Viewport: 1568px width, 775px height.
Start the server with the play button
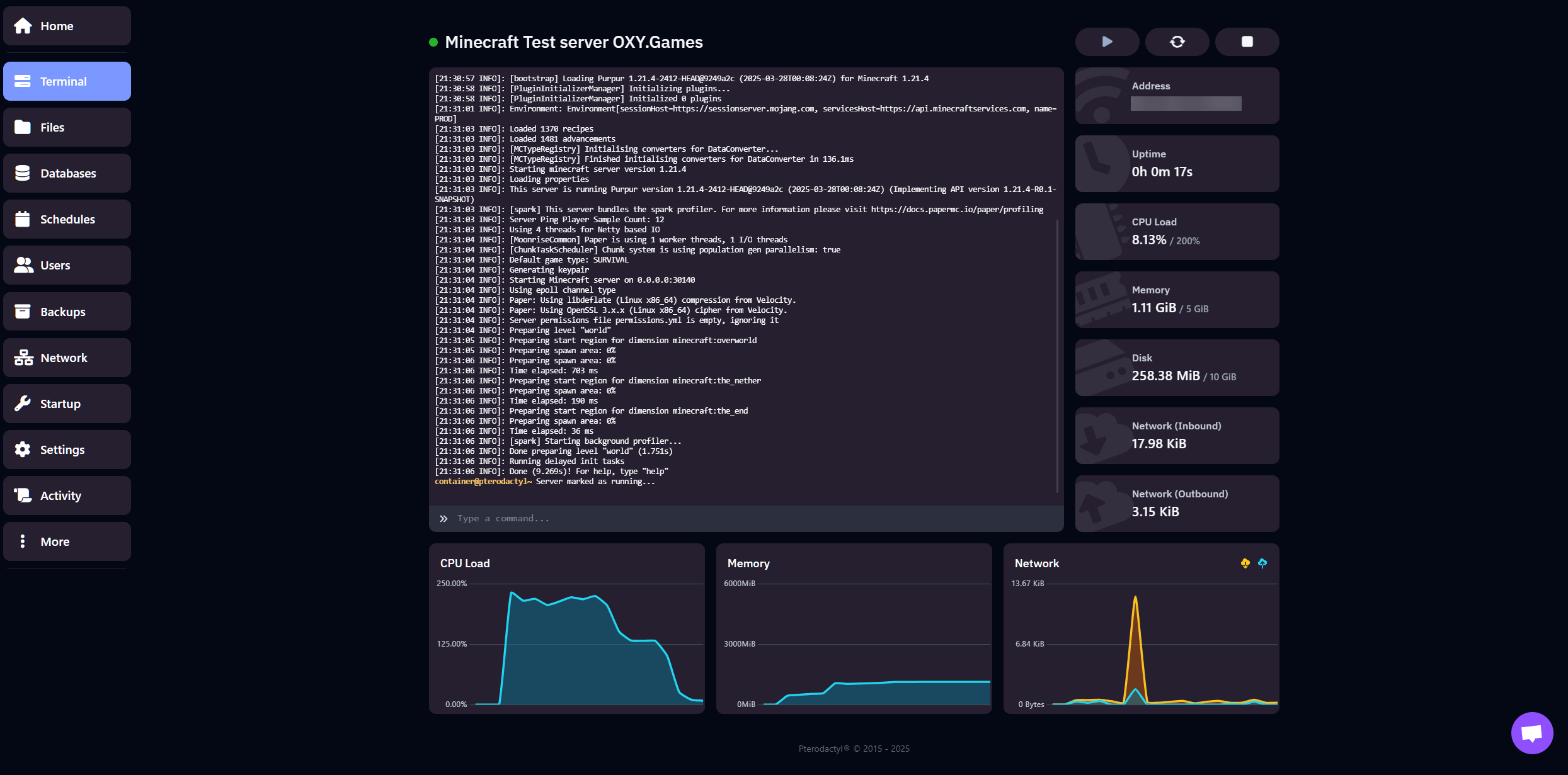pos(1106,42)
